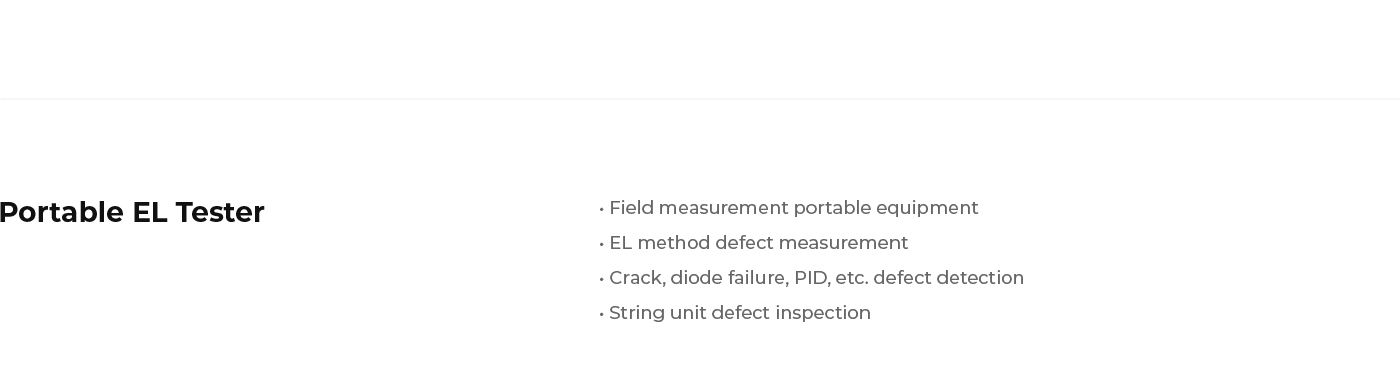Select the Field measurement portable equipment line
The height and width of the screenshot is (383, 1400).
coord(788,208)
